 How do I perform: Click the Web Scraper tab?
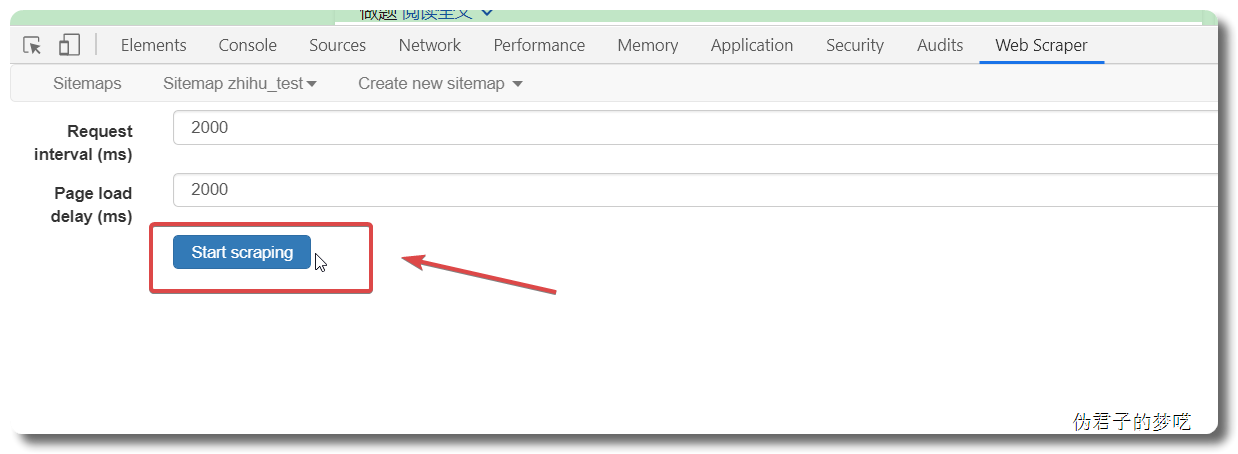click(x=1041, y=45)
